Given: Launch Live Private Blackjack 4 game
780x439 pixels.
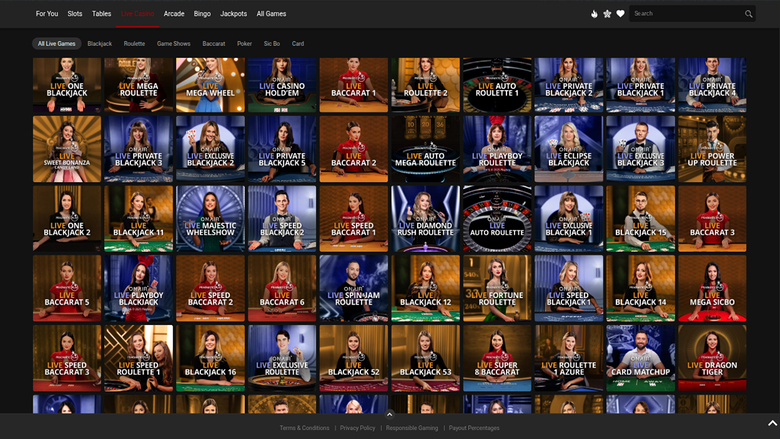Looking at the screenshot, I should click(712, 85).
